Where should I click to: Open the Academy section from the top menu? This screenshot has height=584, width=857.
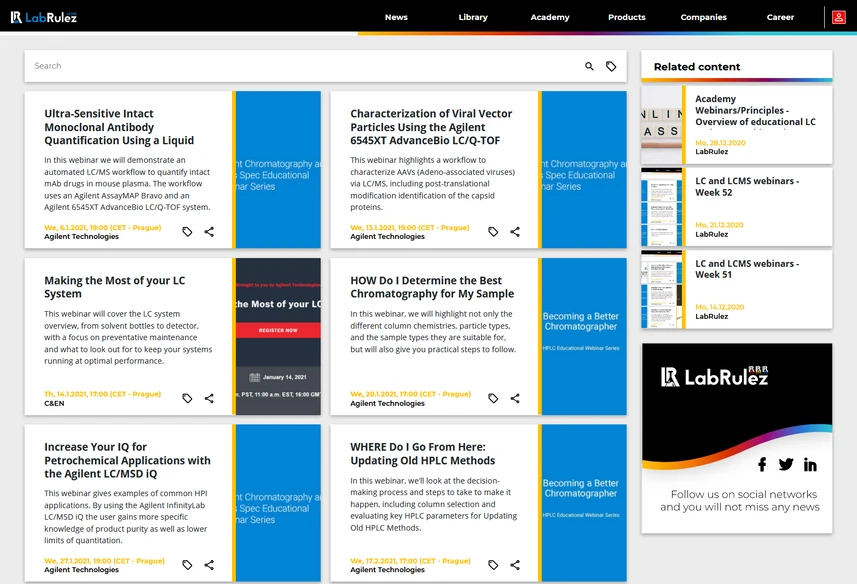point(549,17)
